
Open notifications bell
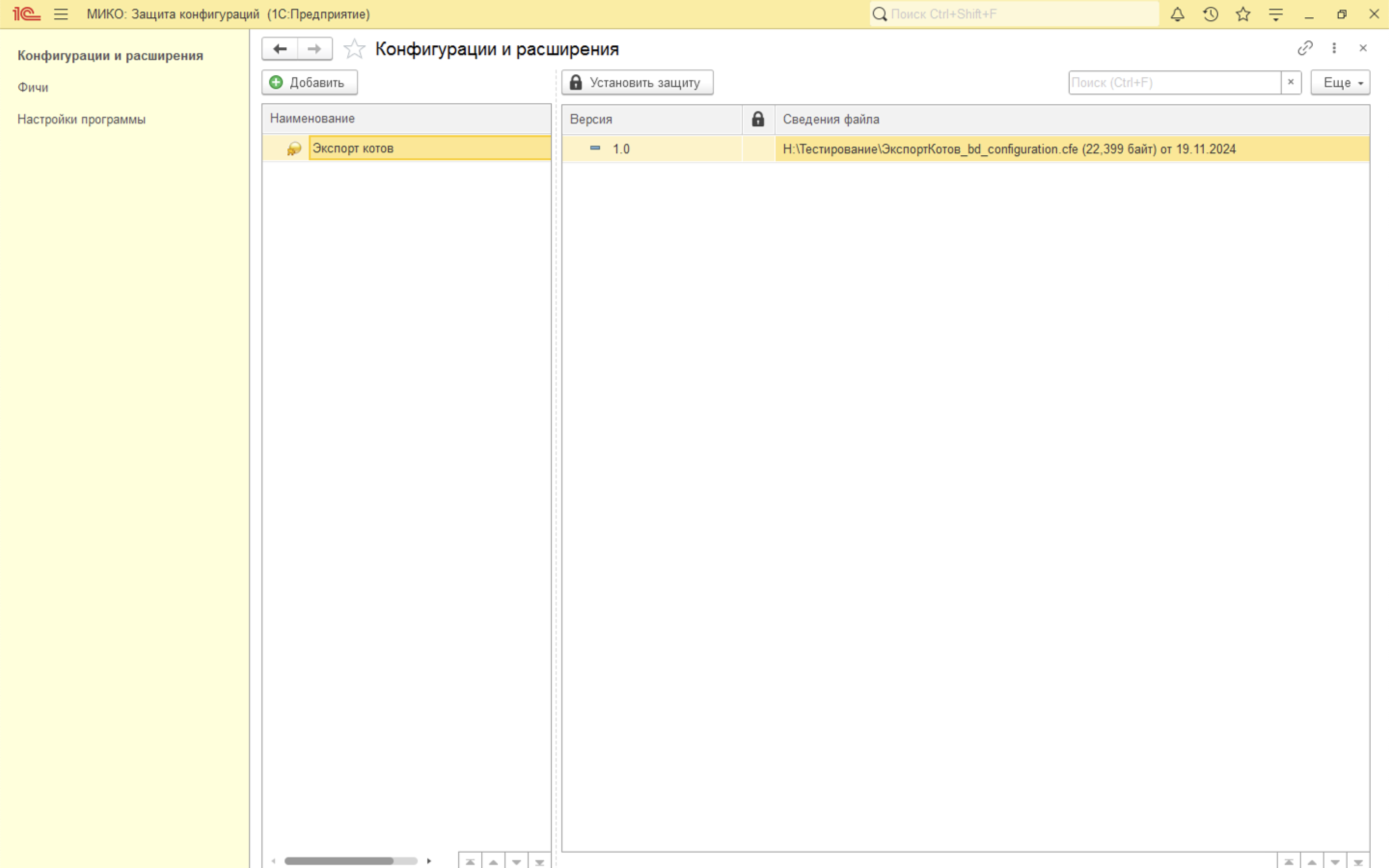1177,14
